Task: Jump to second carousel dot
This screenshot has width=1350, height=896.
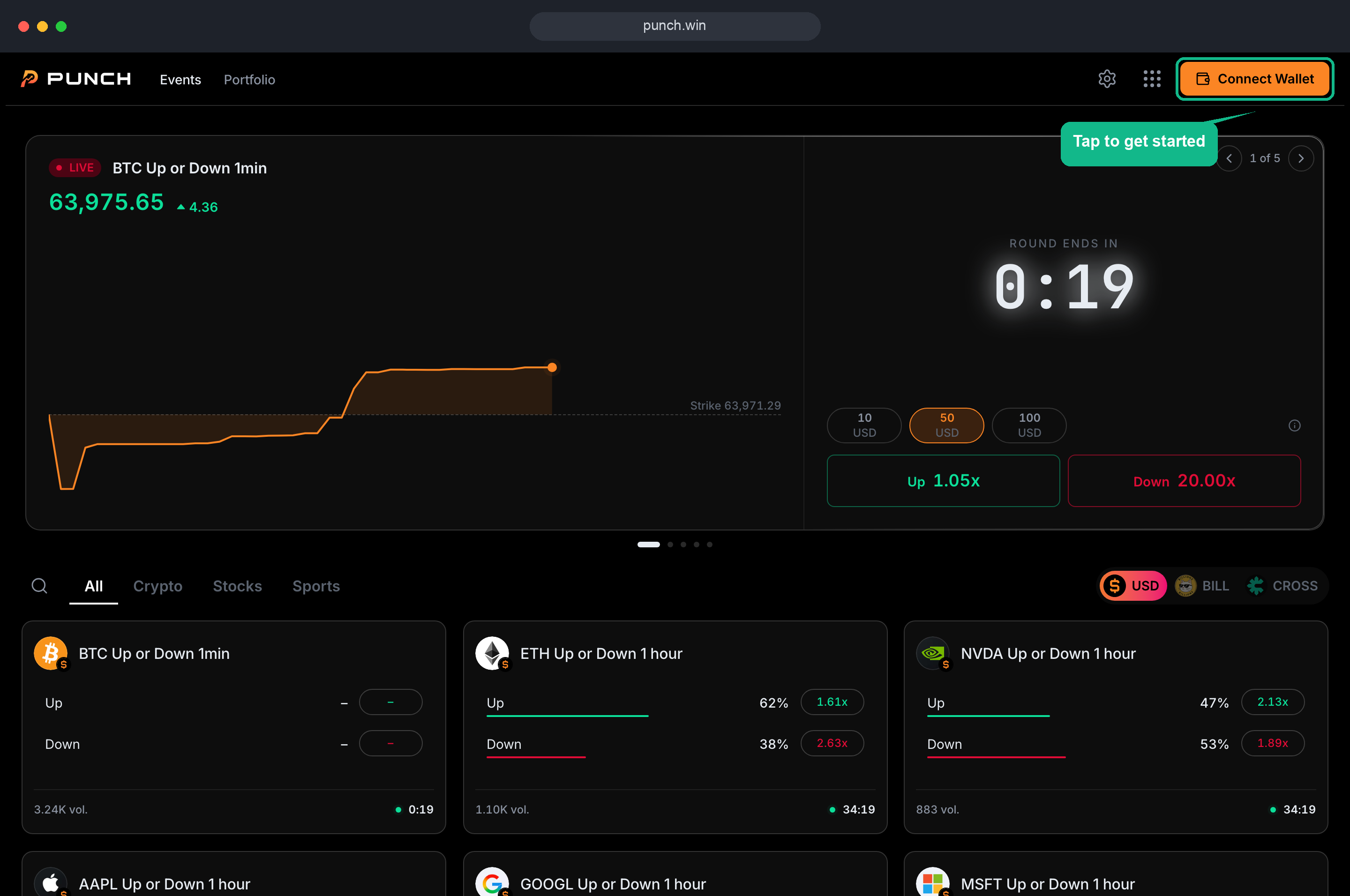Action: pos(670,545)
